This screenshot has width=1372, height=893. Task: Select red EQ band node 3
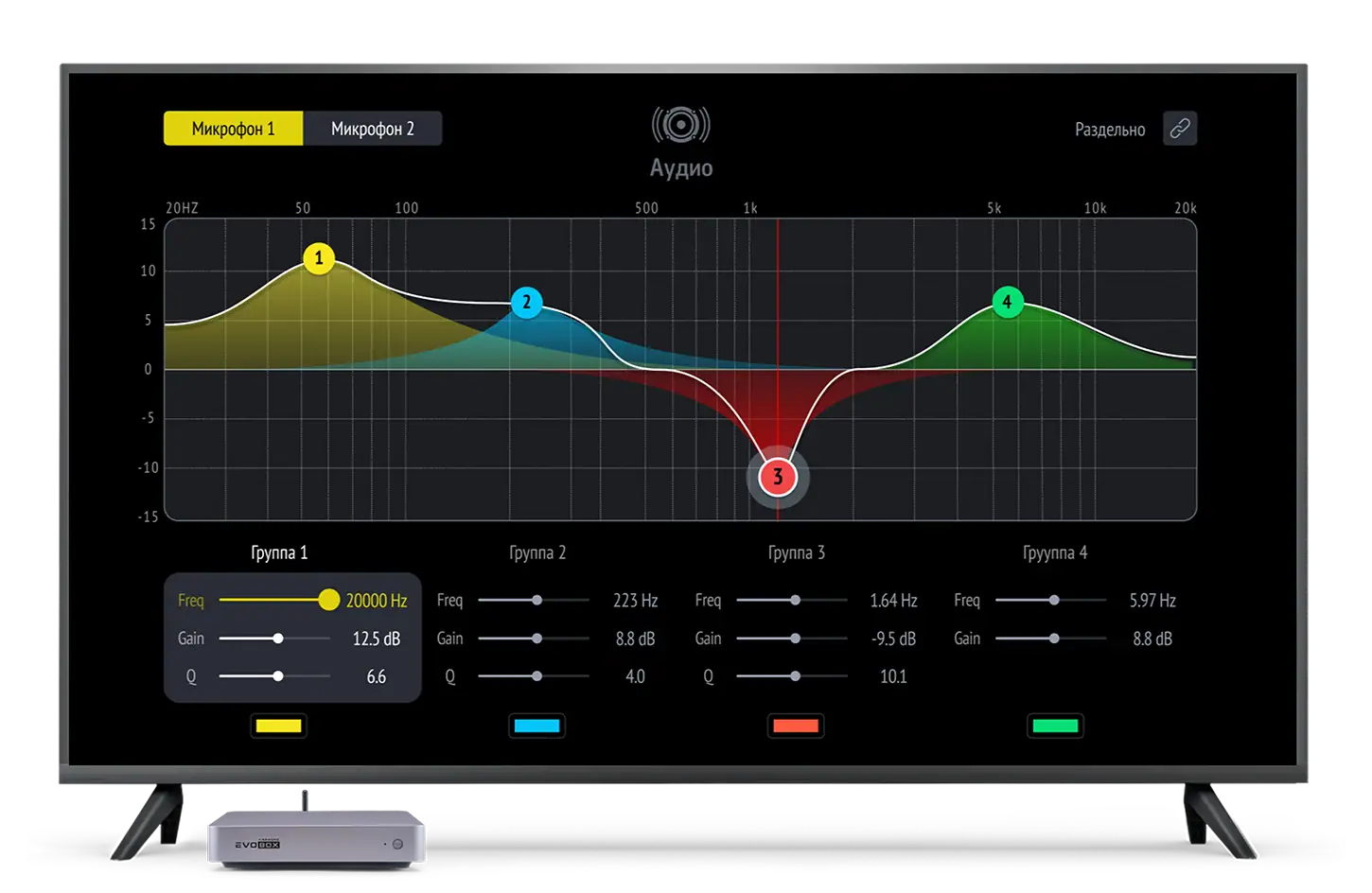point(778,477)
